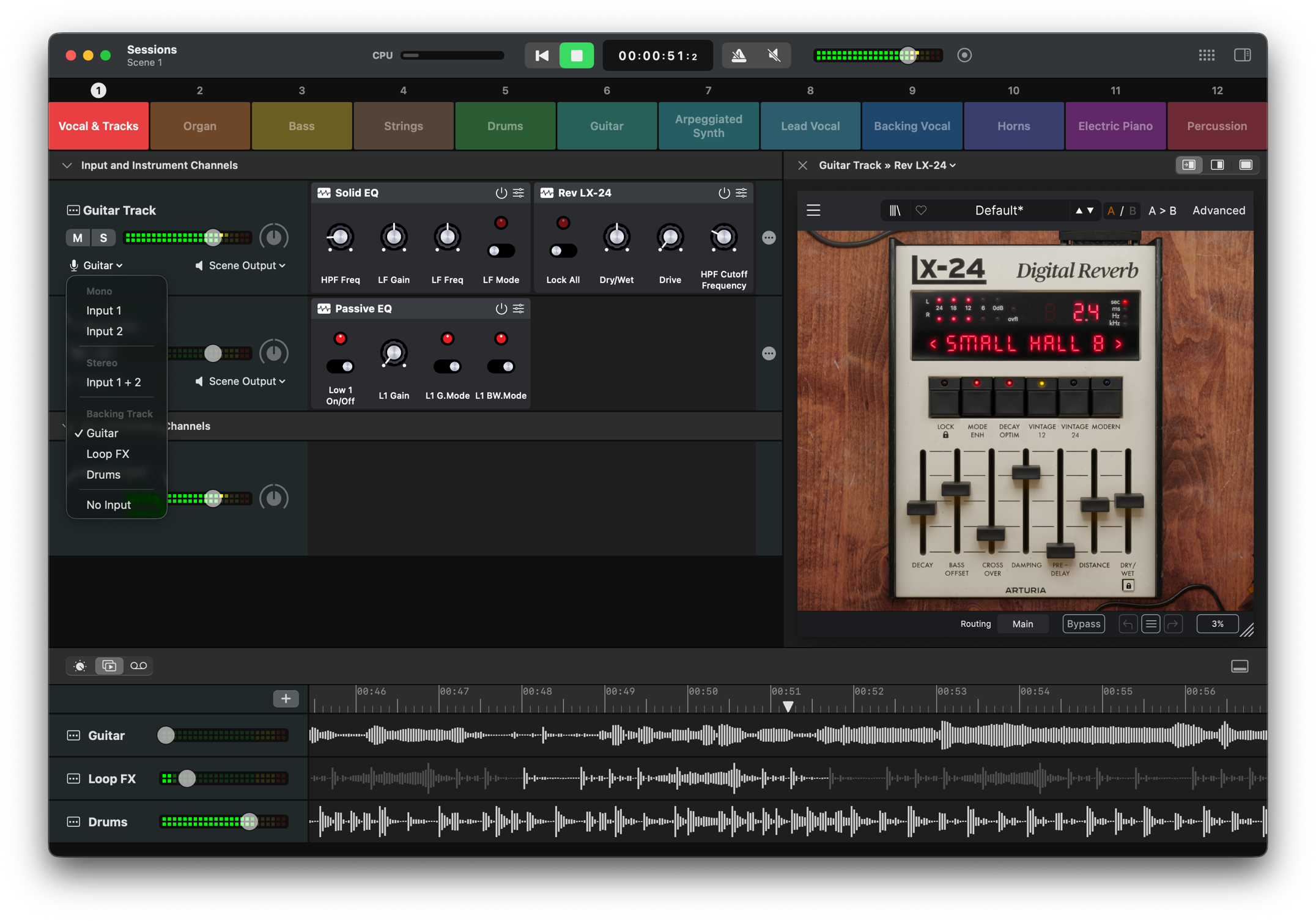Click the Solid EQ power icon
The image size is (1316, 921).
501,193
